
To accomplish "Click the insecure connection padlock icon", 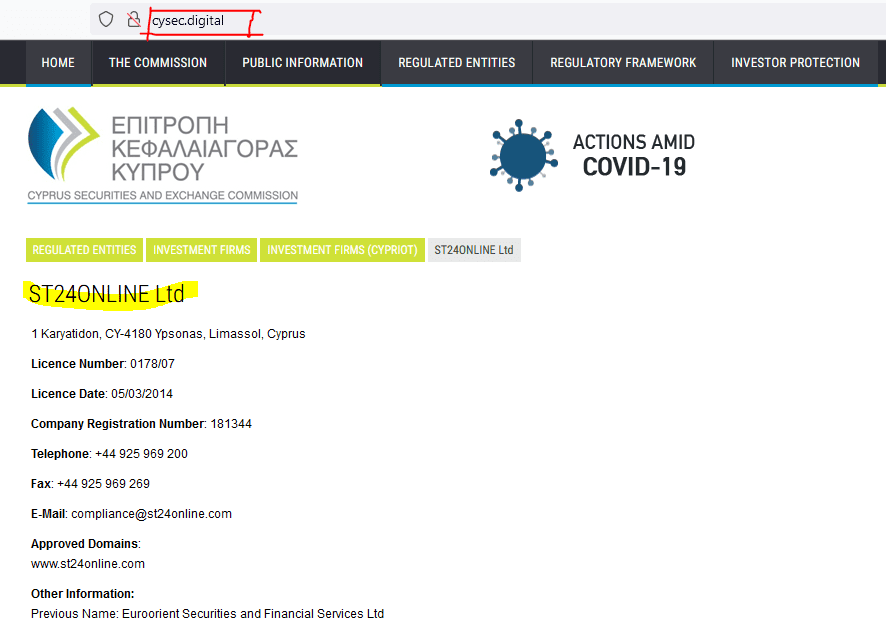I will [x=133, y=19].
